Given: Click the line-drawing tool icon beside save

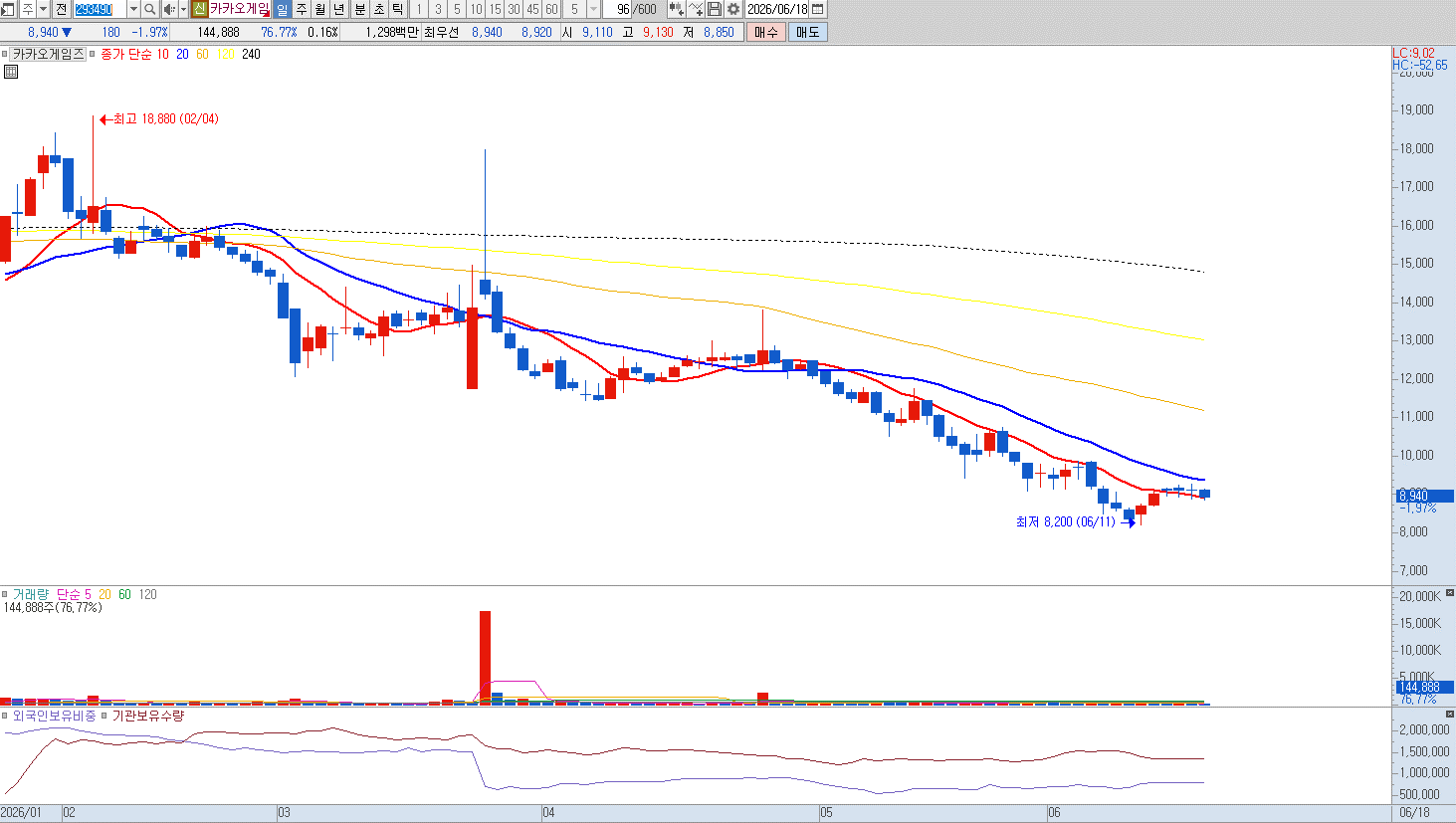Looking at the screenshot, I should click(x=696, y=9).
